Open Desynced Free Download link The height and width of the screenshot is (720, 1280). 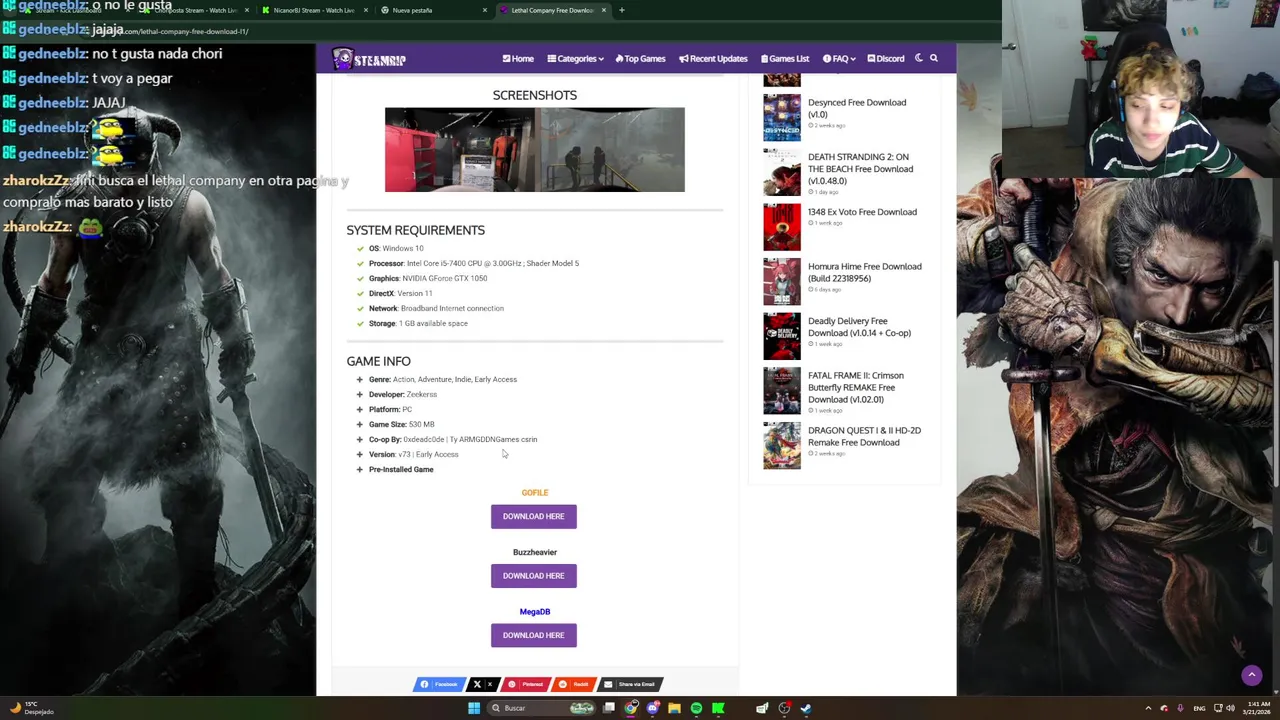click(857, 108)
